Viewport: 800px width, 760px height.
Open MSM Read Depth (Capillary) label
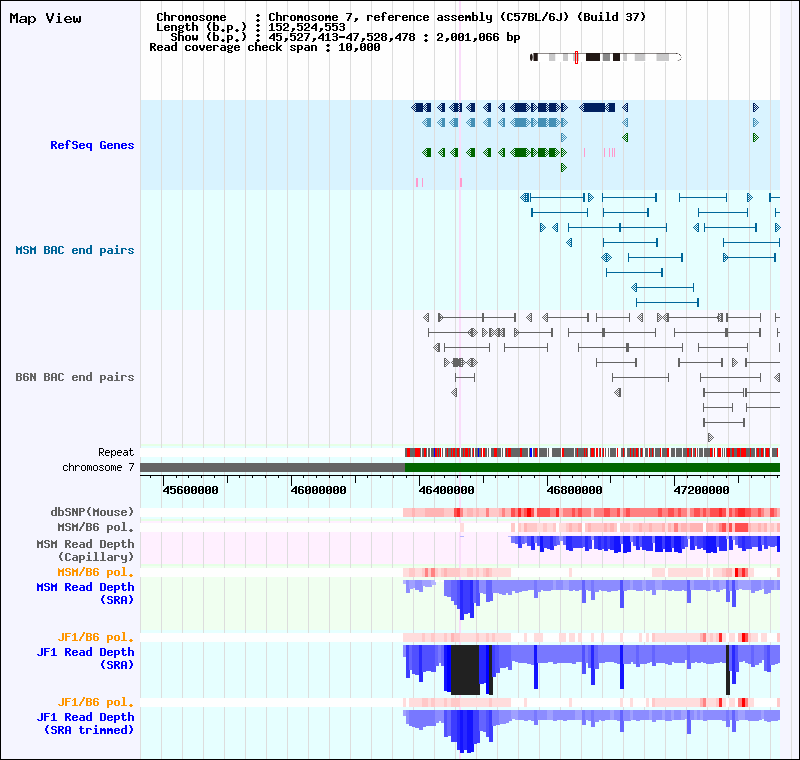point(85,550)
